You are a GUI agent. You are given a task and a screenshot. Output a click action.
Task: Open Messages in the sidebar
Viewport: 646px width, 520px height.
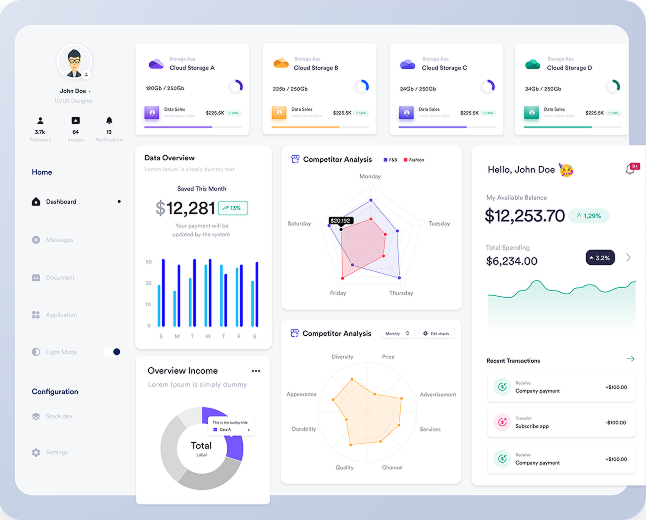coord(59,240)
